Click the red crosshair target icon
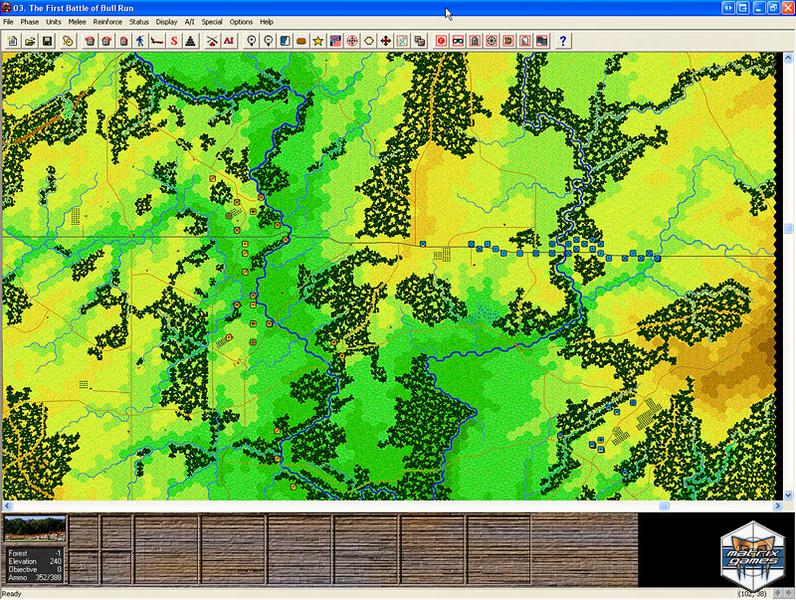Screen dimensions: 796x600 pyautogui.click(x=352, y=41)
